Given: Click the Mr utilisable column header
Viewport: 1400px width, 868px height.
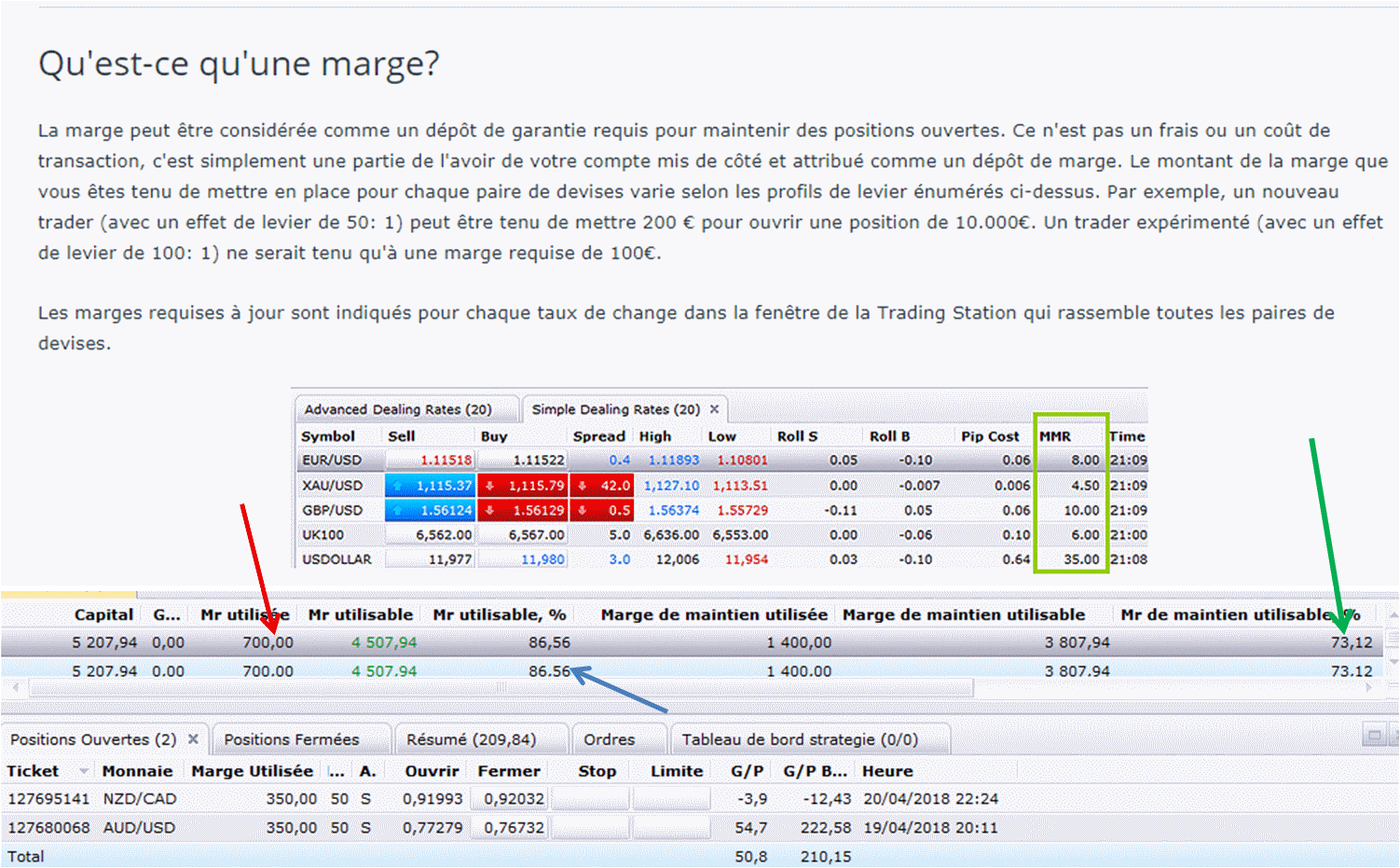Looking at the screenshot, I should coord(360,615).
